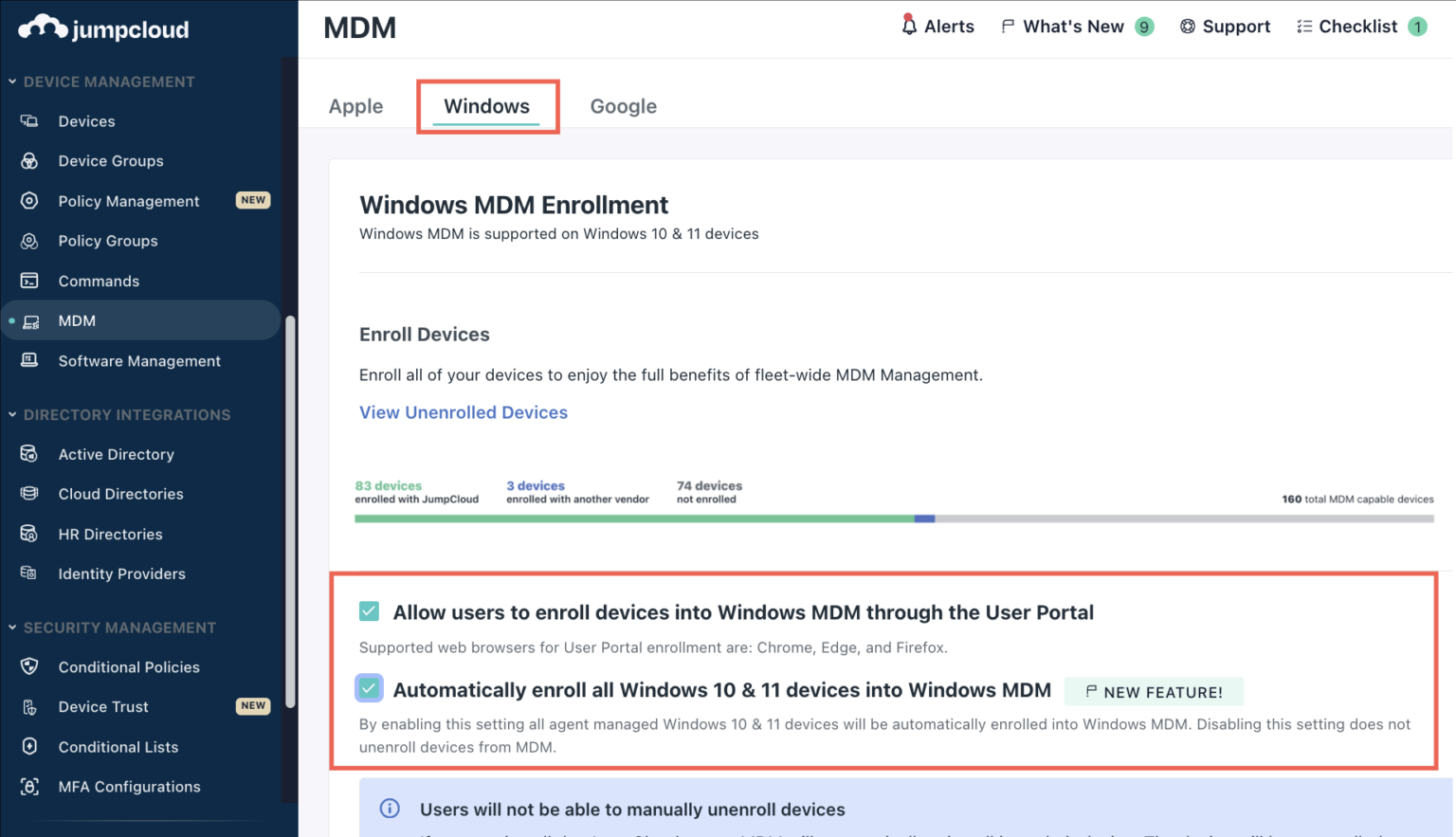Select Active Directory integration
The width and height of the screenshot is (1456, 837).
[116, 454]
